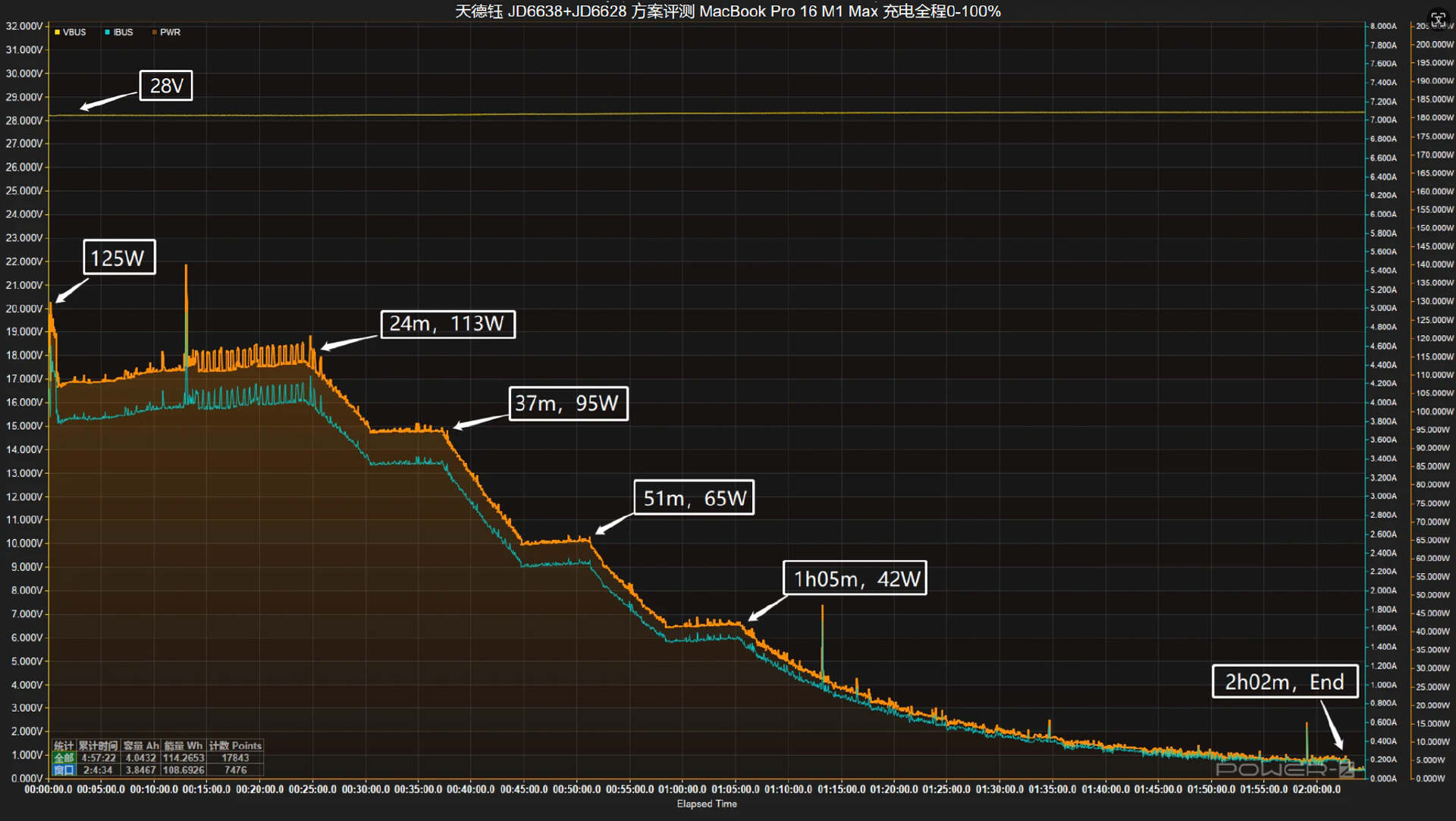
Task: Click the '37m, 95W' callout
Action: [567, 403]
